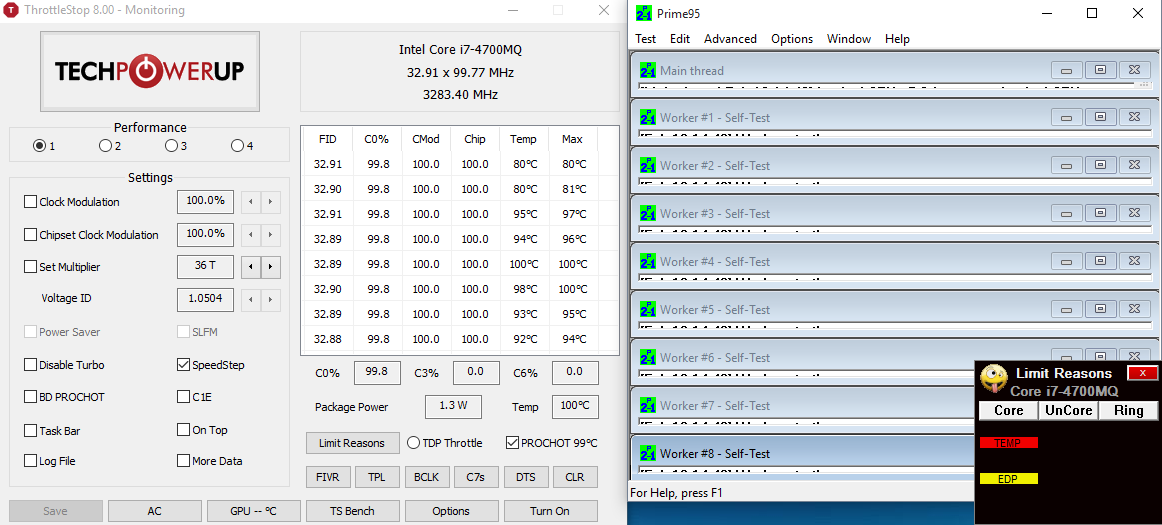This screenshot has width=1162, height=525.
Task: Click the red TEMP limit indicator
Action: coord(1009,443)
